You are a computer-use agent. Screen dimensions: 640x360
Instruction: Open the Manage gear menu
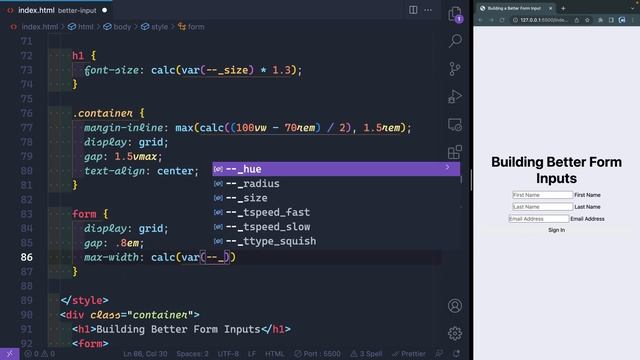[x=455, y=333]
